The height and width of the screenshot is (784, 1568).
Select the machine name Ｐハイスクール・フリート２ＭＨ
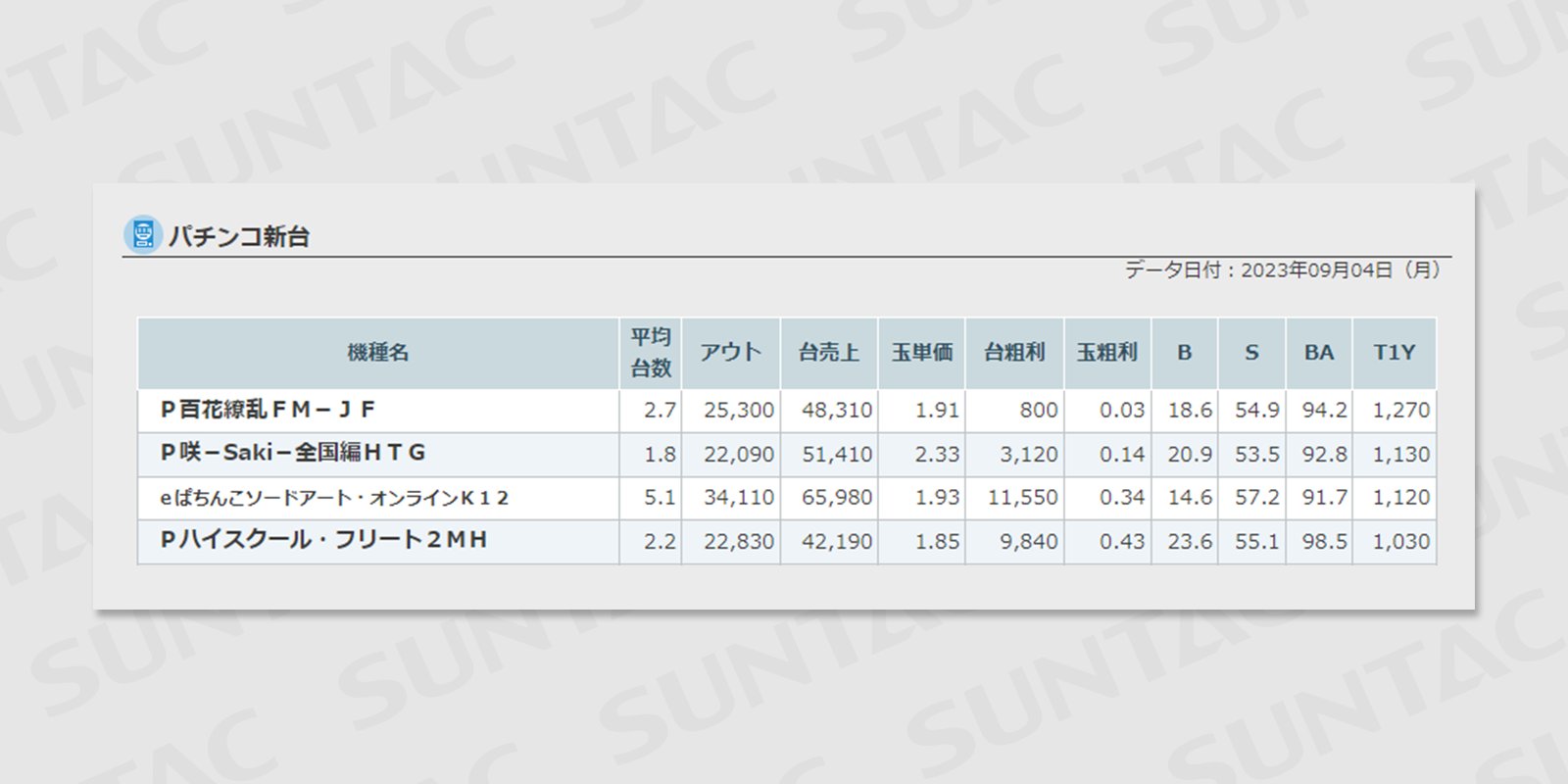(x=323, y=540)
